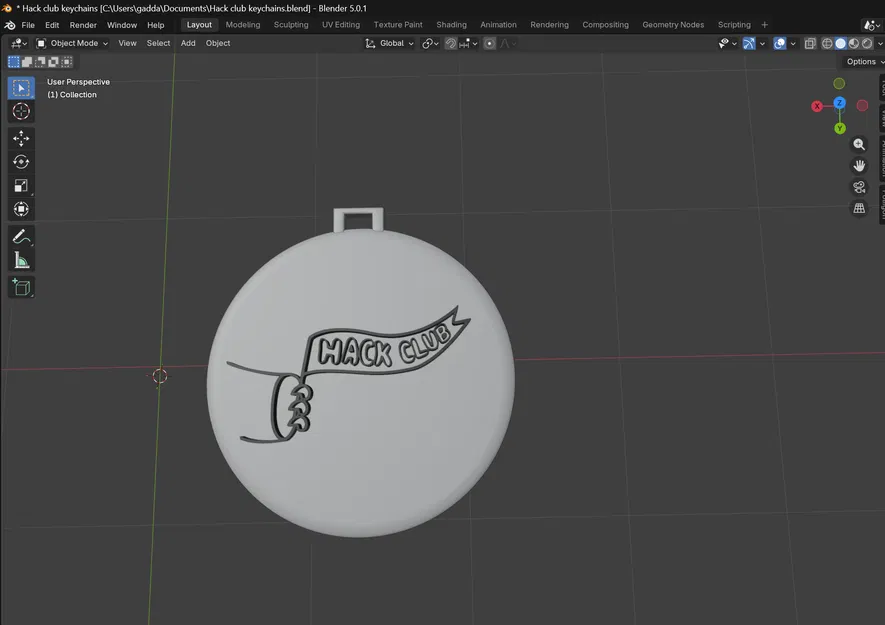Screen dimensions: 885x625
Task: Activate the Cursor tool
Action: 21,111
